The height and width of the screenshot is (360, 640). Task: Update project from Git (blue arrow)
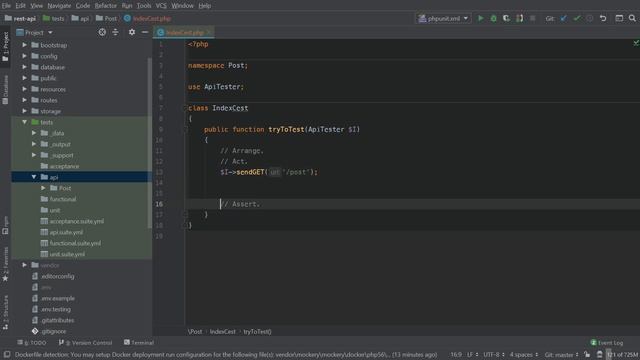[x=564, y=18]
